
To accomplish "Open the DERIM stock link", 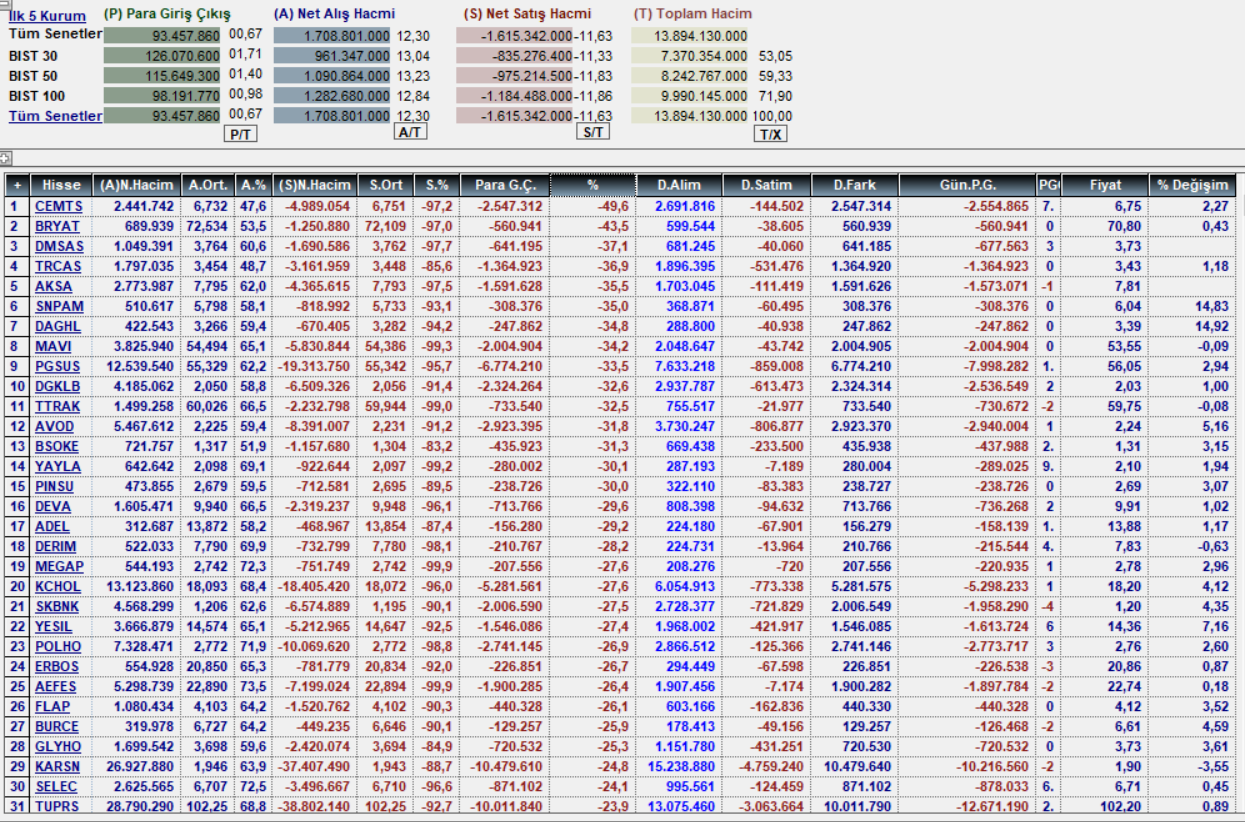I will coord(57,546).
